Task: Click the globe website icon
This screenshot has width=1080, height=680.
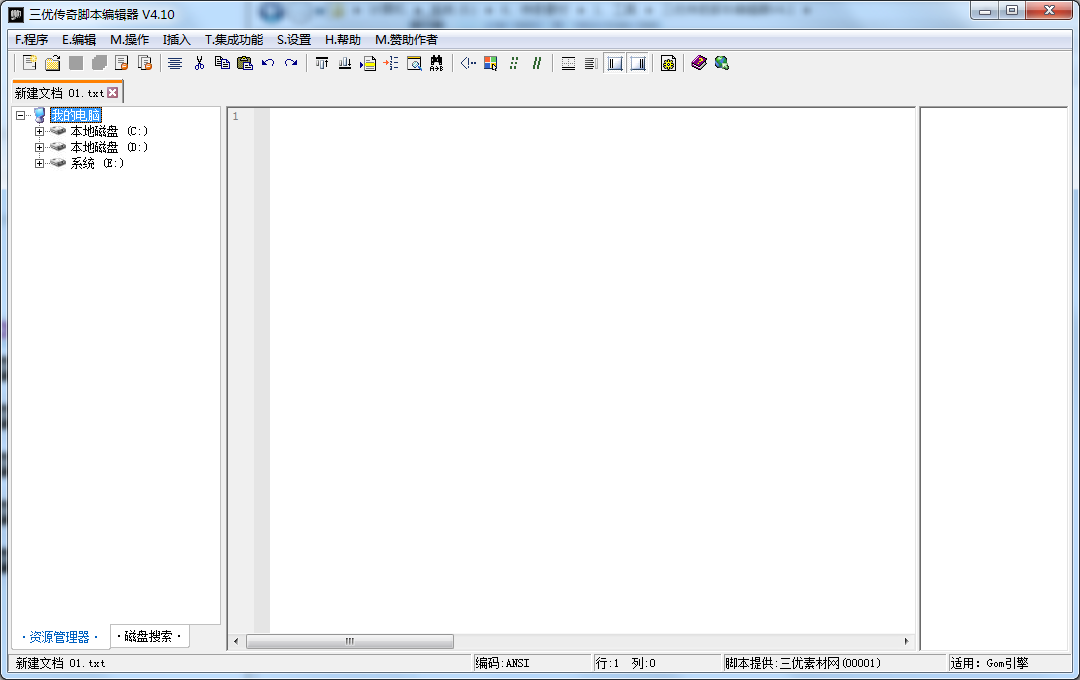Action: [722, 63]
